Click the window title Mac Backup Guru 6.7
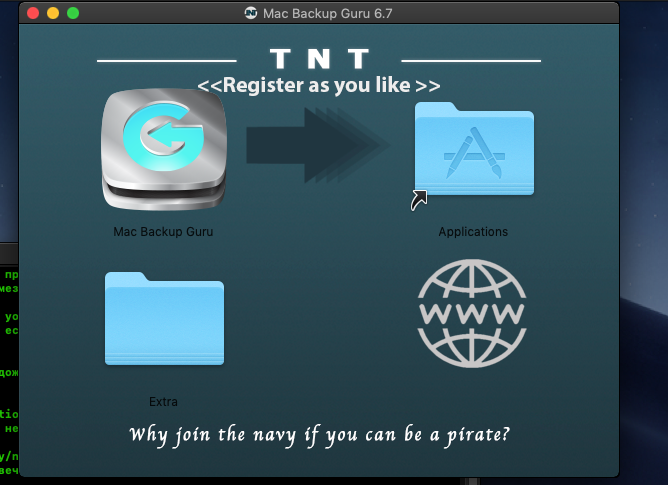The width and height of the screenshot is (668, 485). (x=327, y=13)
